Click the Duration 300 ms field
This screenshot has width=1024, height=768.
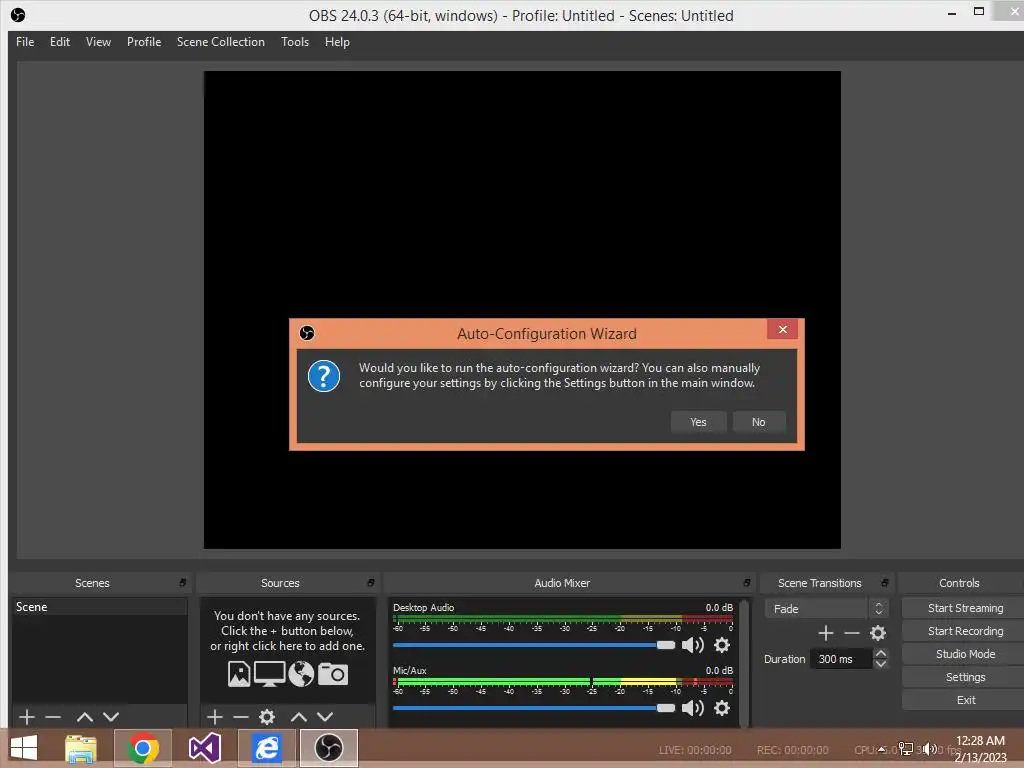click(841, 659)
